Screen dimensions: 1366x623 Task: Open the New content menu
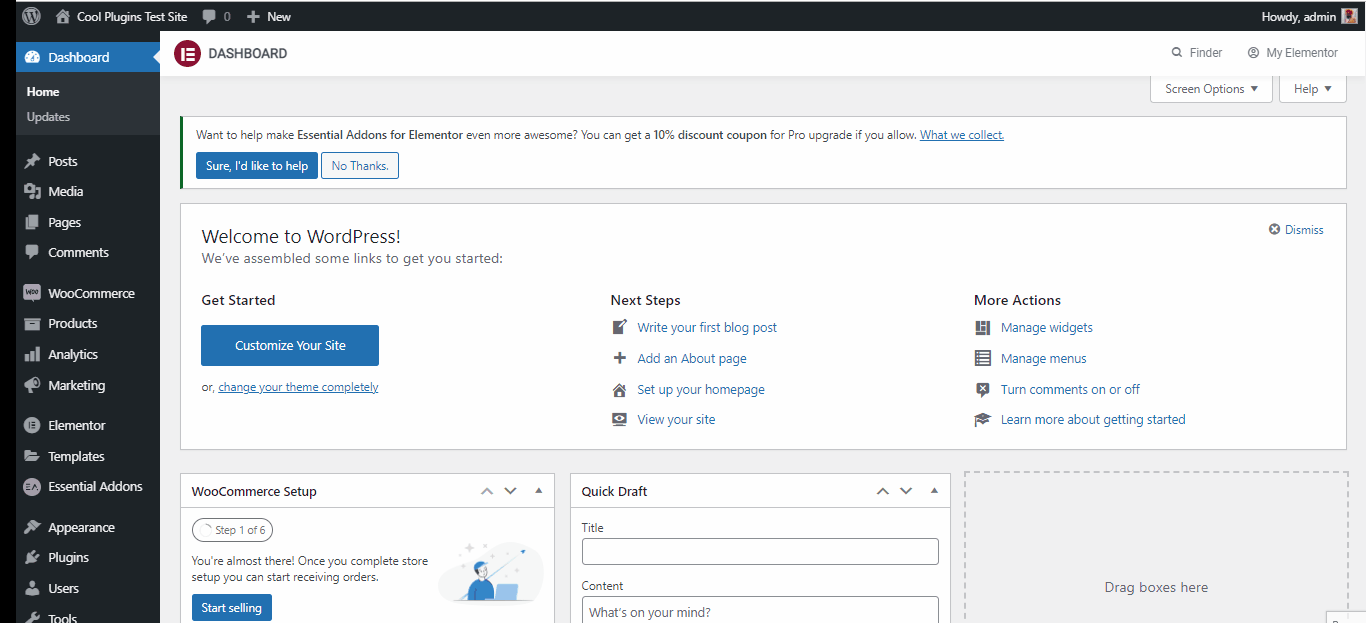tap(269, 17)
